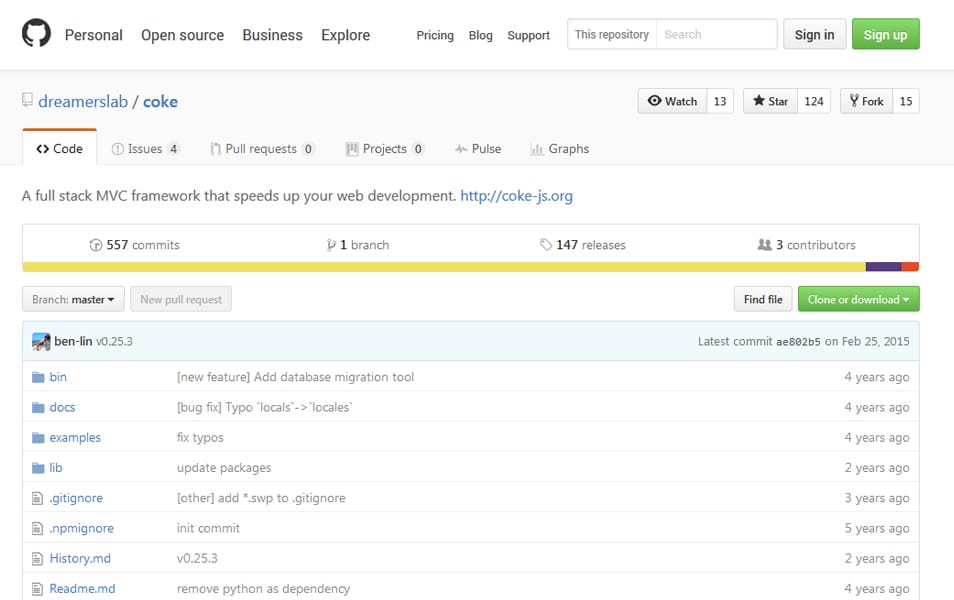This screenshot has width=954, height=600.
Task: Open the v0.25.3 commit message beside ben-lin
Action: [x=114, y=341]
